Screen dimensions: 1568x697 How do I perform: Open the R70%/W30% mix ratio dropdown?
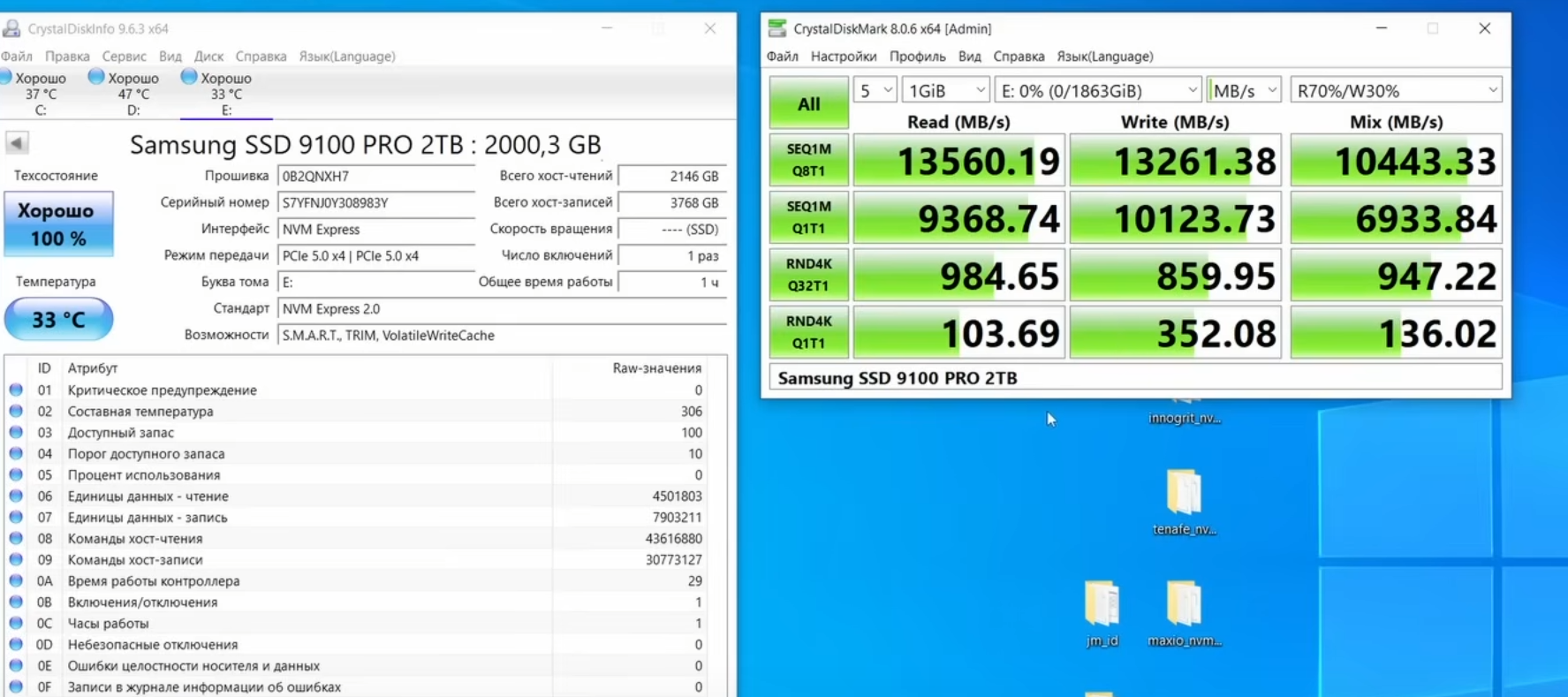(x=1396, y=90)
